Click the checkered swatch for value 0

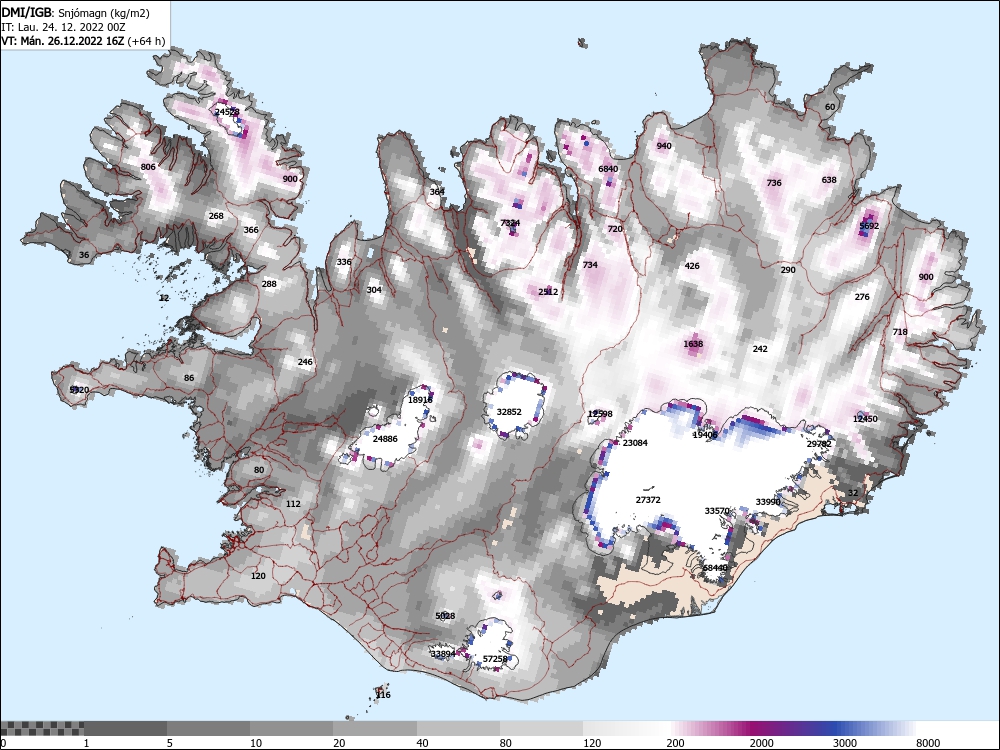pyautogui.click(x=41, y=728)
